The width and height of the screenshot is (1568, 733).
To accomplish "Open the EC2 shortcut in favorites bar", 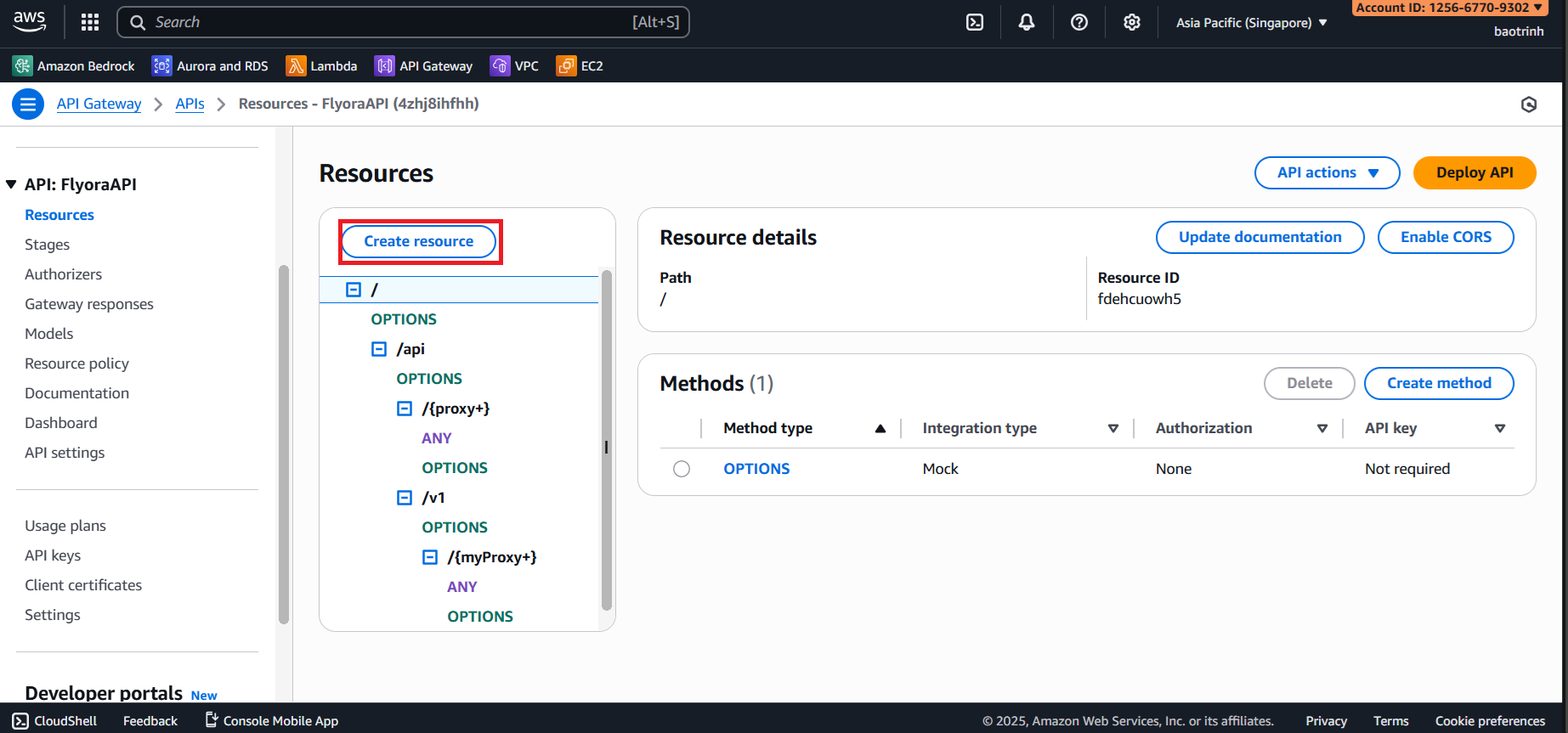I will 580,66.
